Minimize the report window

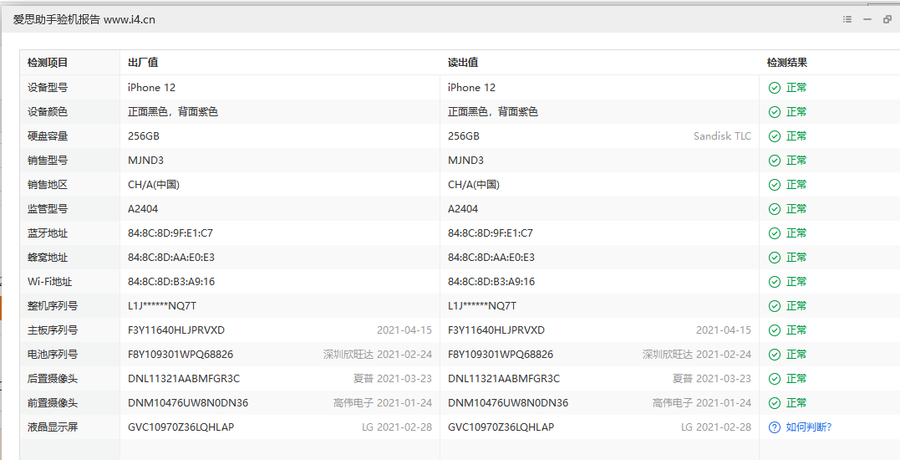click(867, 19)
